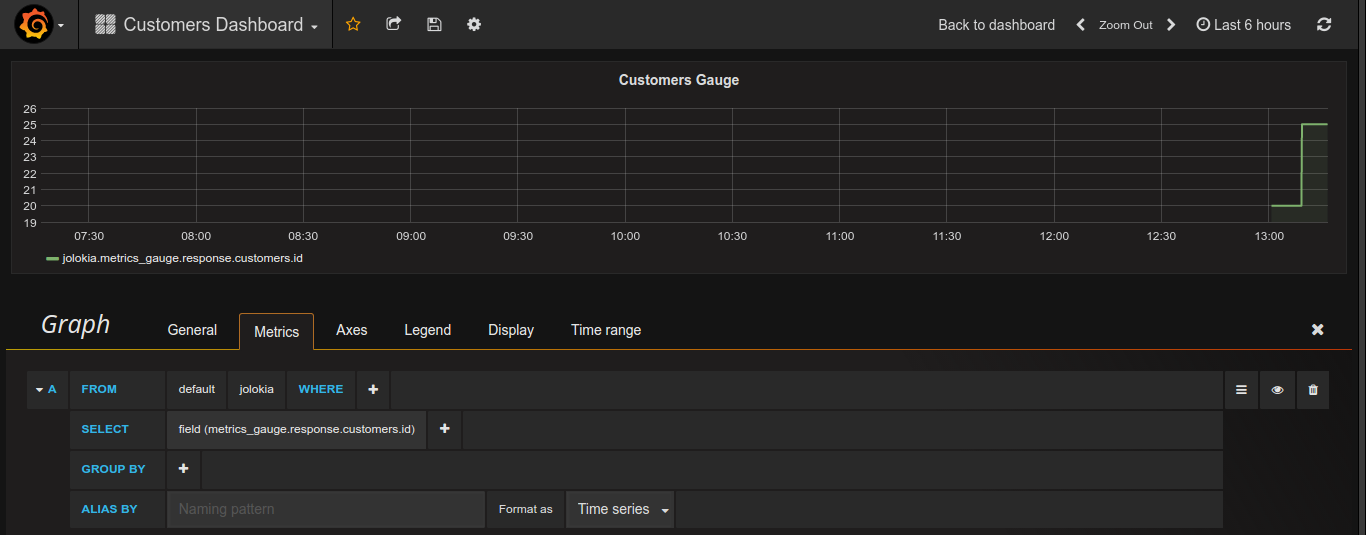Image resolution: width=1366 pixels, height=535 pixels.
Task: Switch to the Display tab
Action: pyautogui.click(x=511, y=330)
